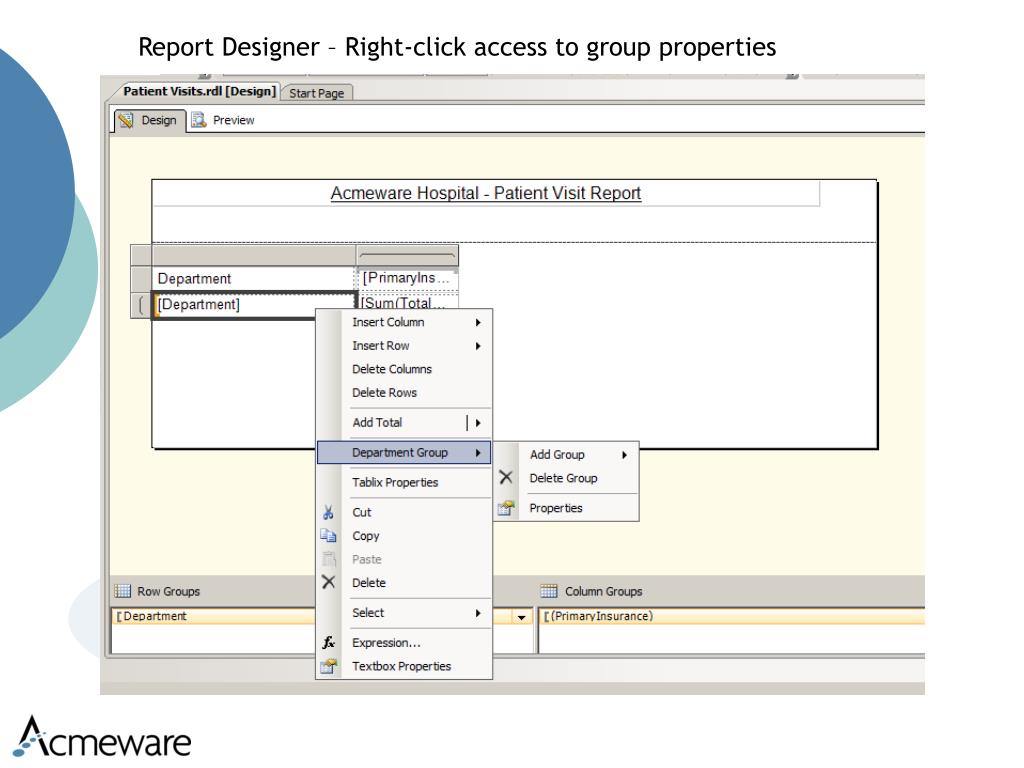Viewport: 1024px width, 768px height.
Task: Choose Delete Columns from context menu
Action: (404, 370)
